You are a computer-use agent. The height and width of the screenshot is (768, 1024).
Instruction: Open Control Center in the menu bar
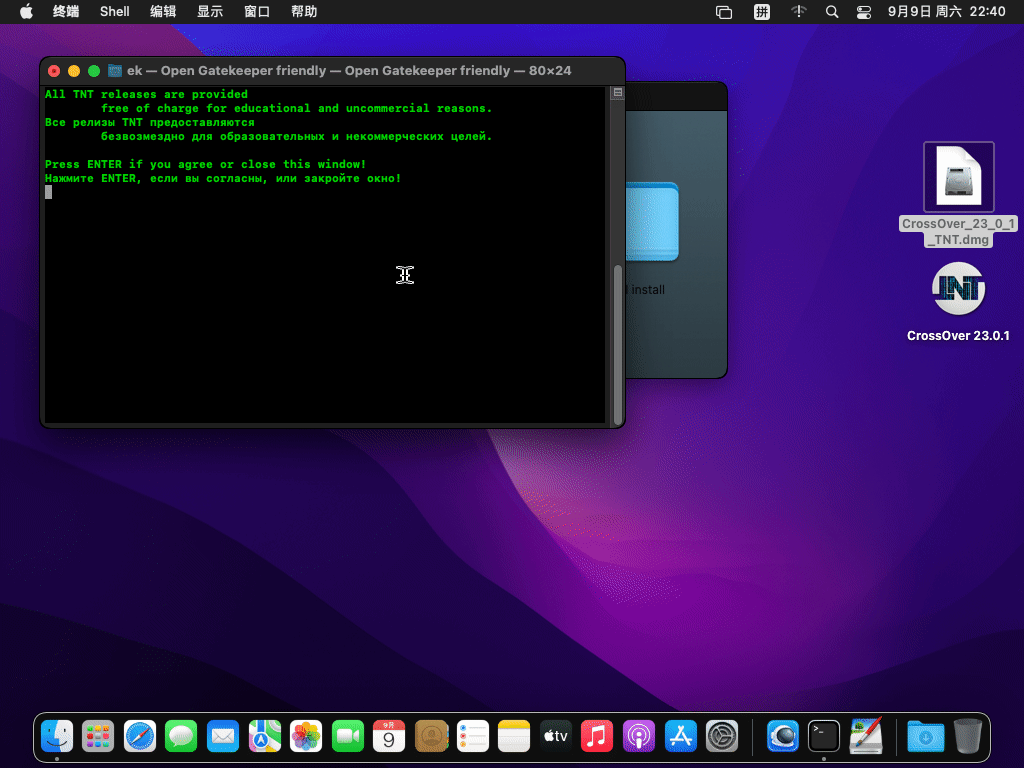click(864, 12)
